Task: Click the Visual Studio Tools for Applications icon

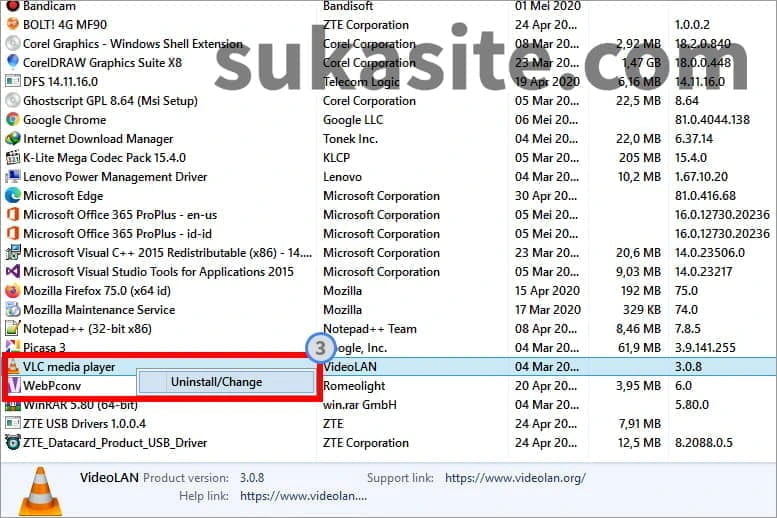Action: 12,272
